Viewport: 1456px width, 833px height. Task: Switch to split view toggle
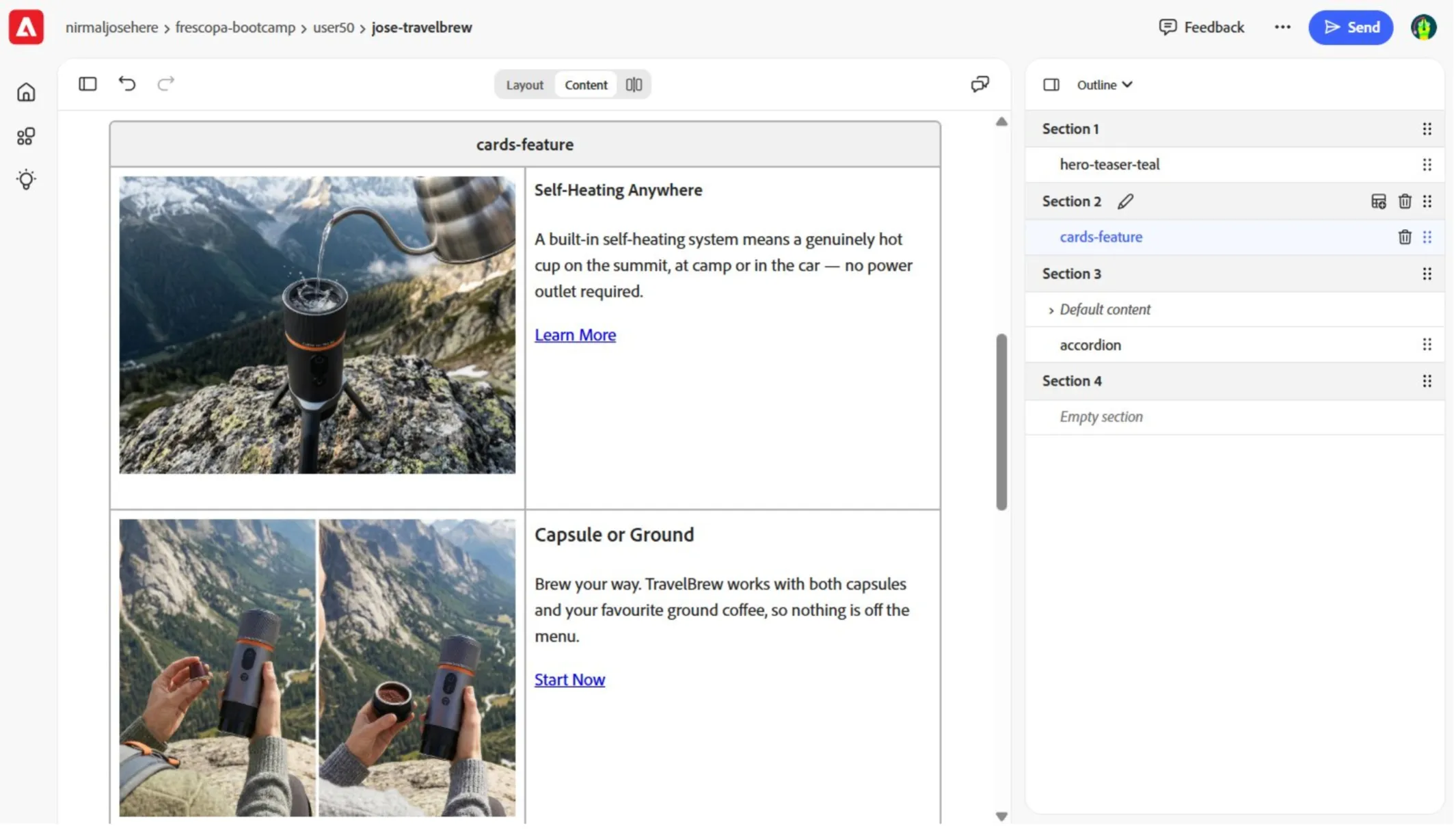pos(634,85)
